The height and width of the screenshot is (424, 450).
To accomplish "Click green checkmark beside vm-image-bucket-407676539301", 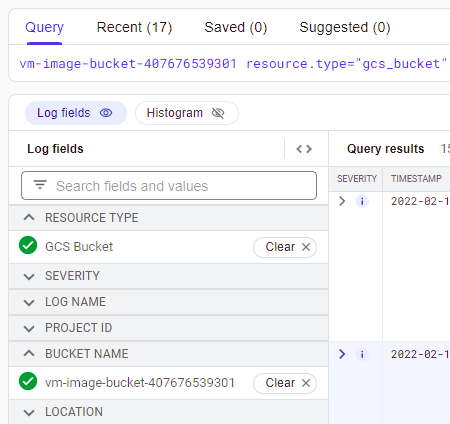I will tap(28, 381).
